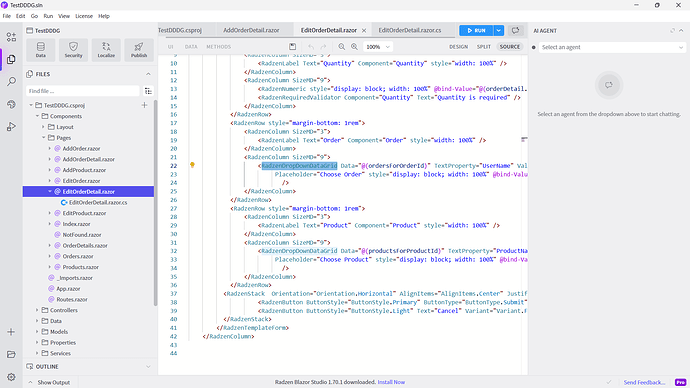Image resolution: width=690 pixels, height=388 pixels.
Task: Click the Pro badge in status bar
Action: [x=680, y=382]
